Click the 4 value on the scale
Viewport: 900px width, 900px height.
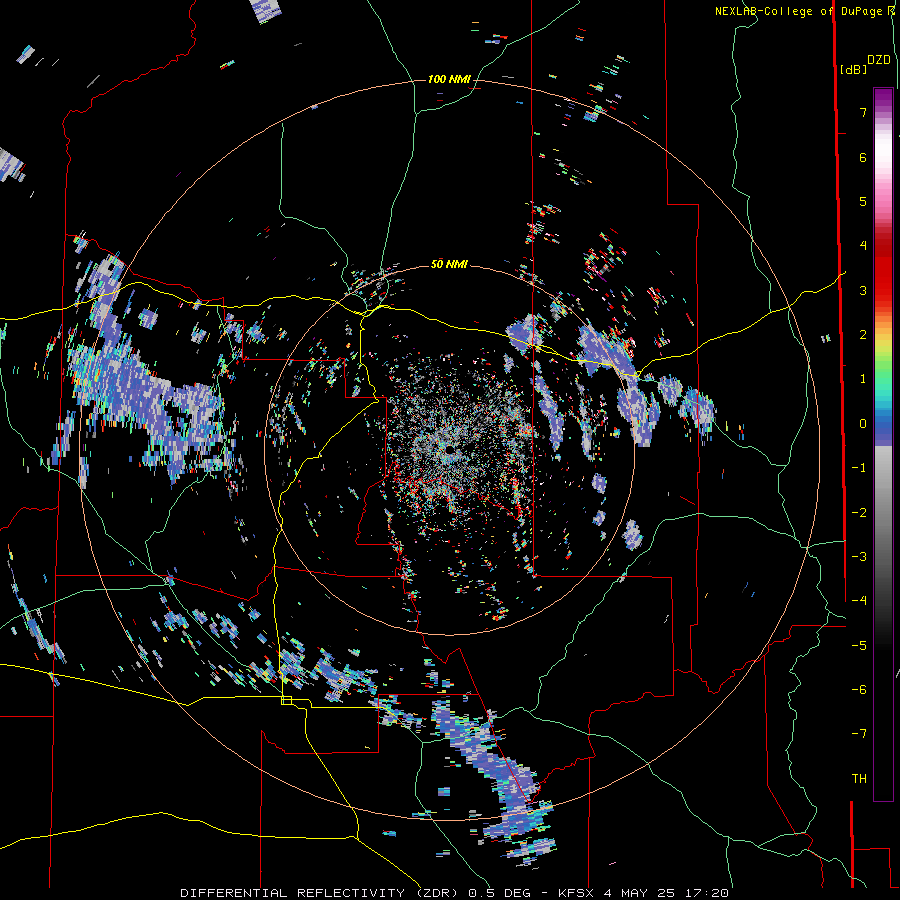point(863,246)
